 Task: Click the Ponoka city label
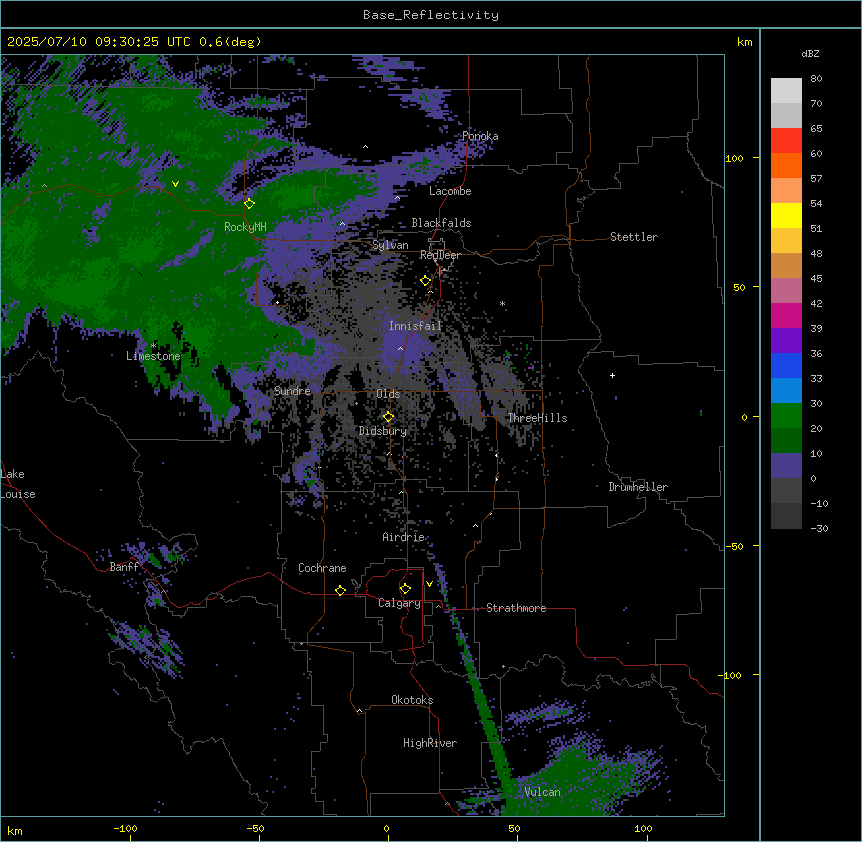pyautogui.click(x=480, y=136)
